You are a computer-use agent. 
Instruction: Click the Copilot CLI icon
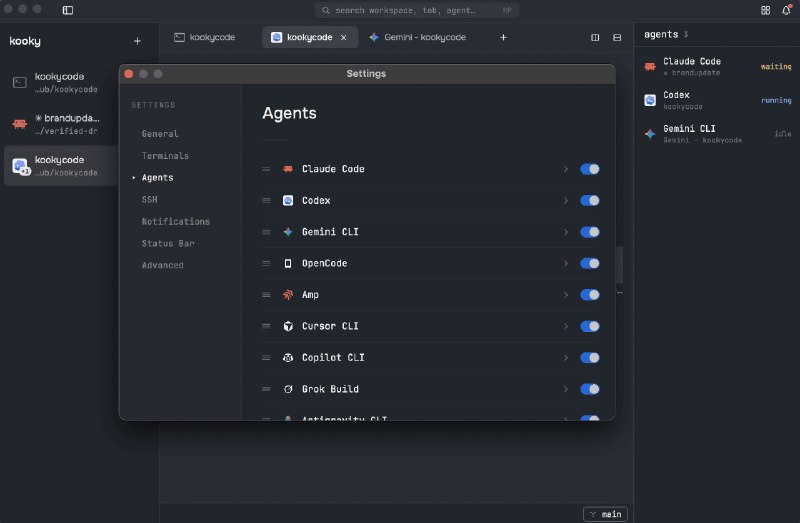click(288, 358)
